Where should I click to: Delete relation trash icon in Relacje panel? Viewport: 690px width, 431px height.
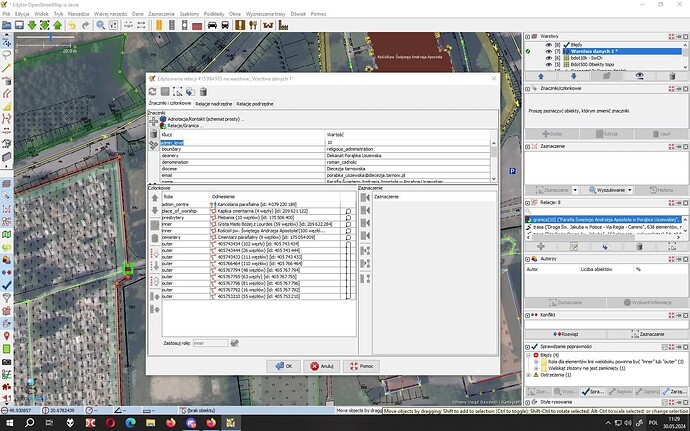pyautogui.click(x=639, y=247)
